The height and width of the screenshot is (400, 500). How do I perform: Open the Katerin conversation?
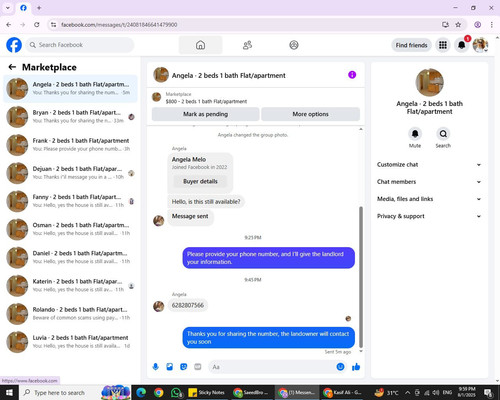70,286
